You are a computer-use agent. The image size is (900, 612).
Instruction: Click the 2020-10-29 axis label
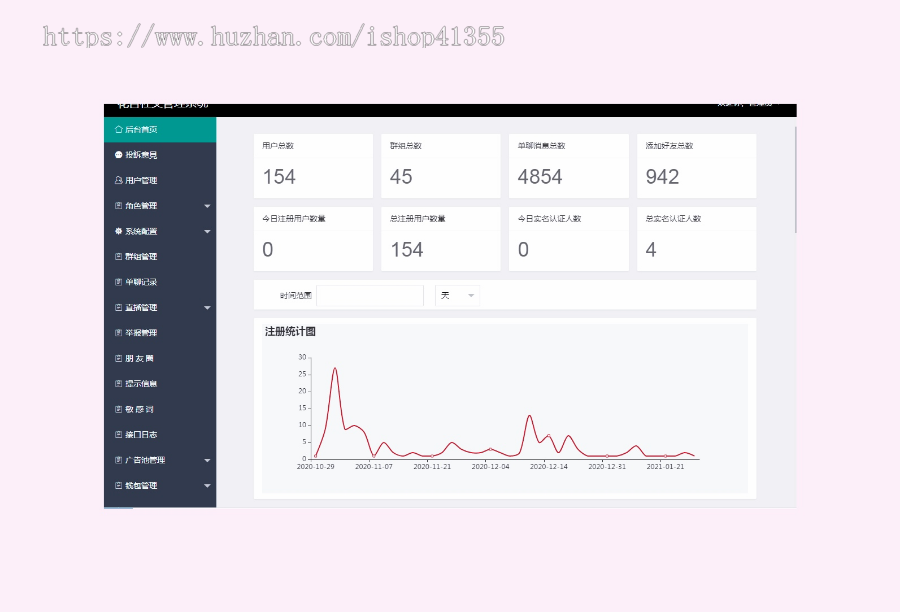pyautogui.click(x=315, y=467)
